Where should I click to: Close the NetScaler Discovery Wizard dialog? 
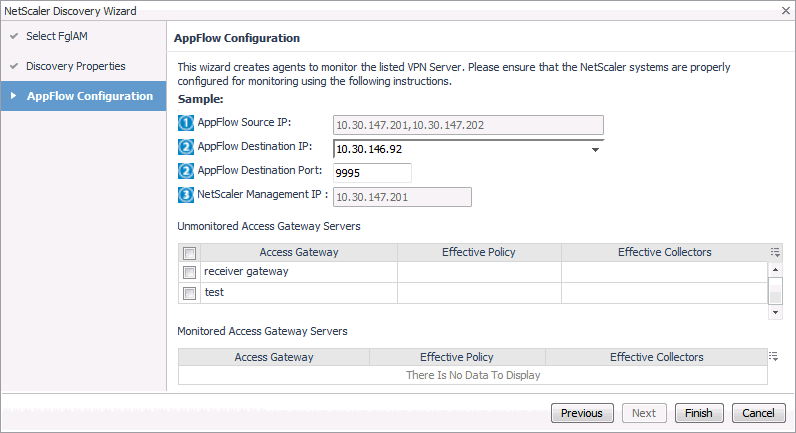[785, 11]
